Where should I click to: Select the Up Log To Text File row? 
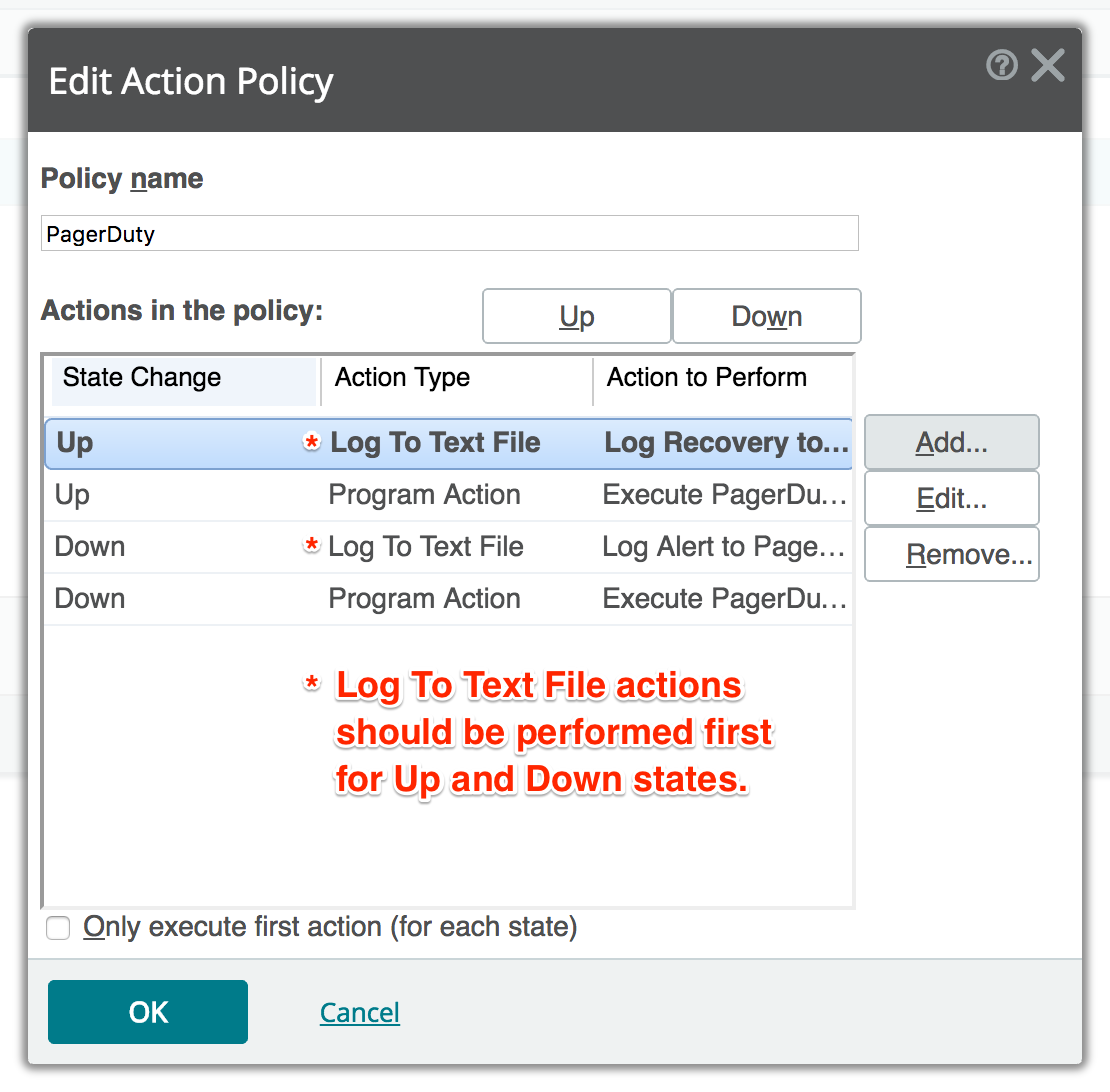tap(180, 443)
